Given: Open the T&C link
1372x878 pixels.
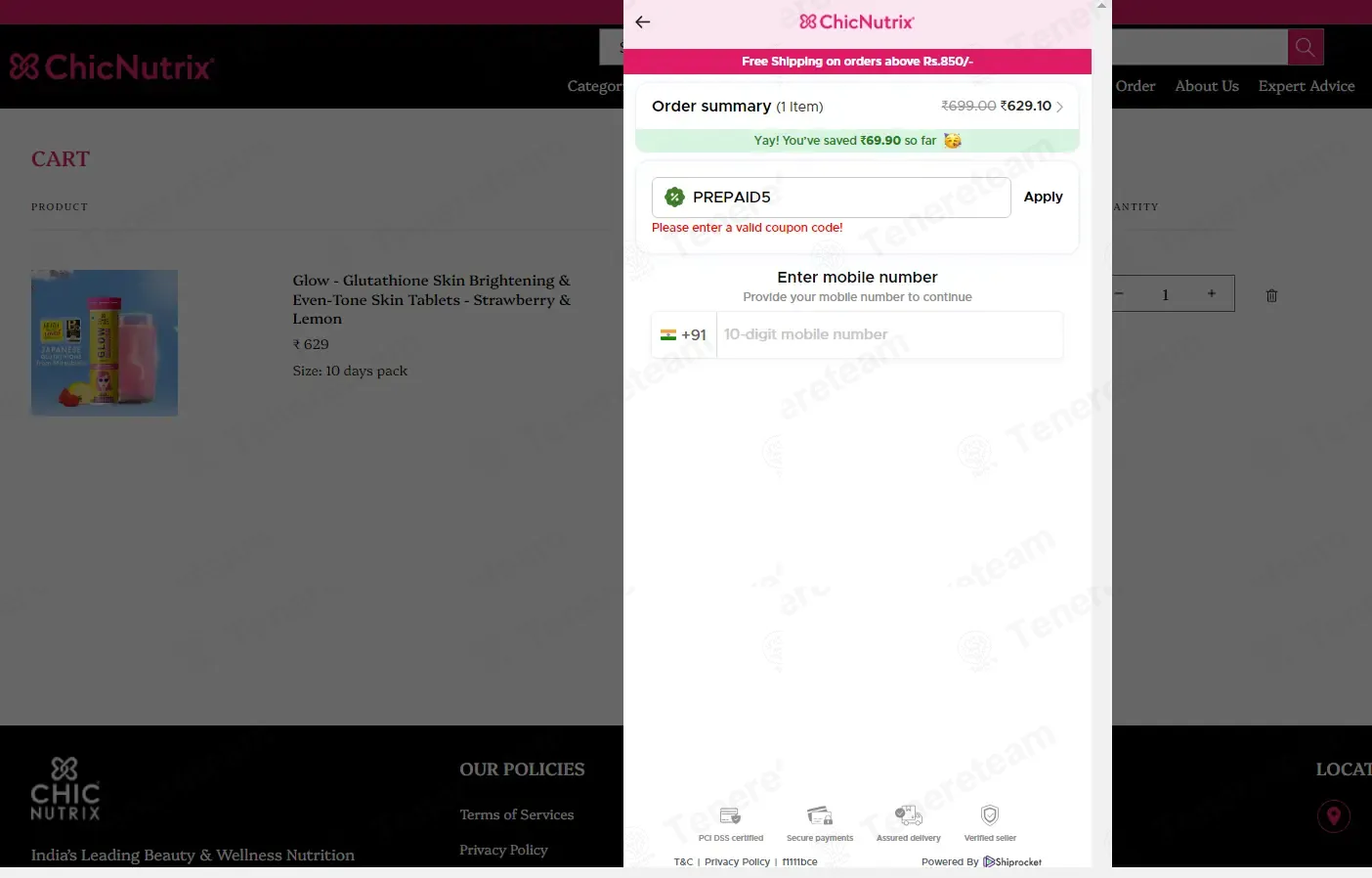Looking at the screenshot, I should click(x=683, y=862).
